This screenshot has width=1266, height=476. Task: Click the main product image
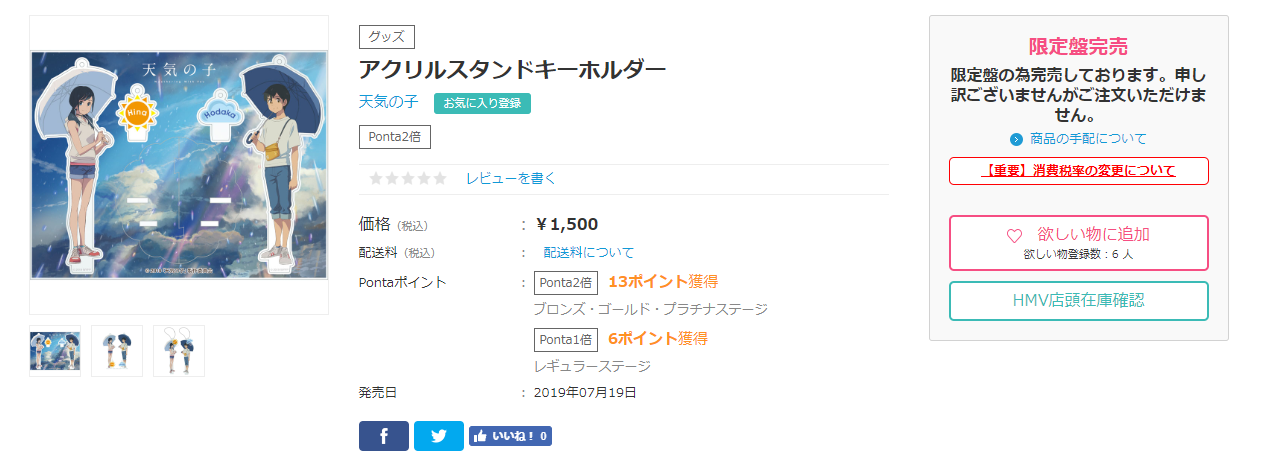pyautogui.click(x=179, y=165)
